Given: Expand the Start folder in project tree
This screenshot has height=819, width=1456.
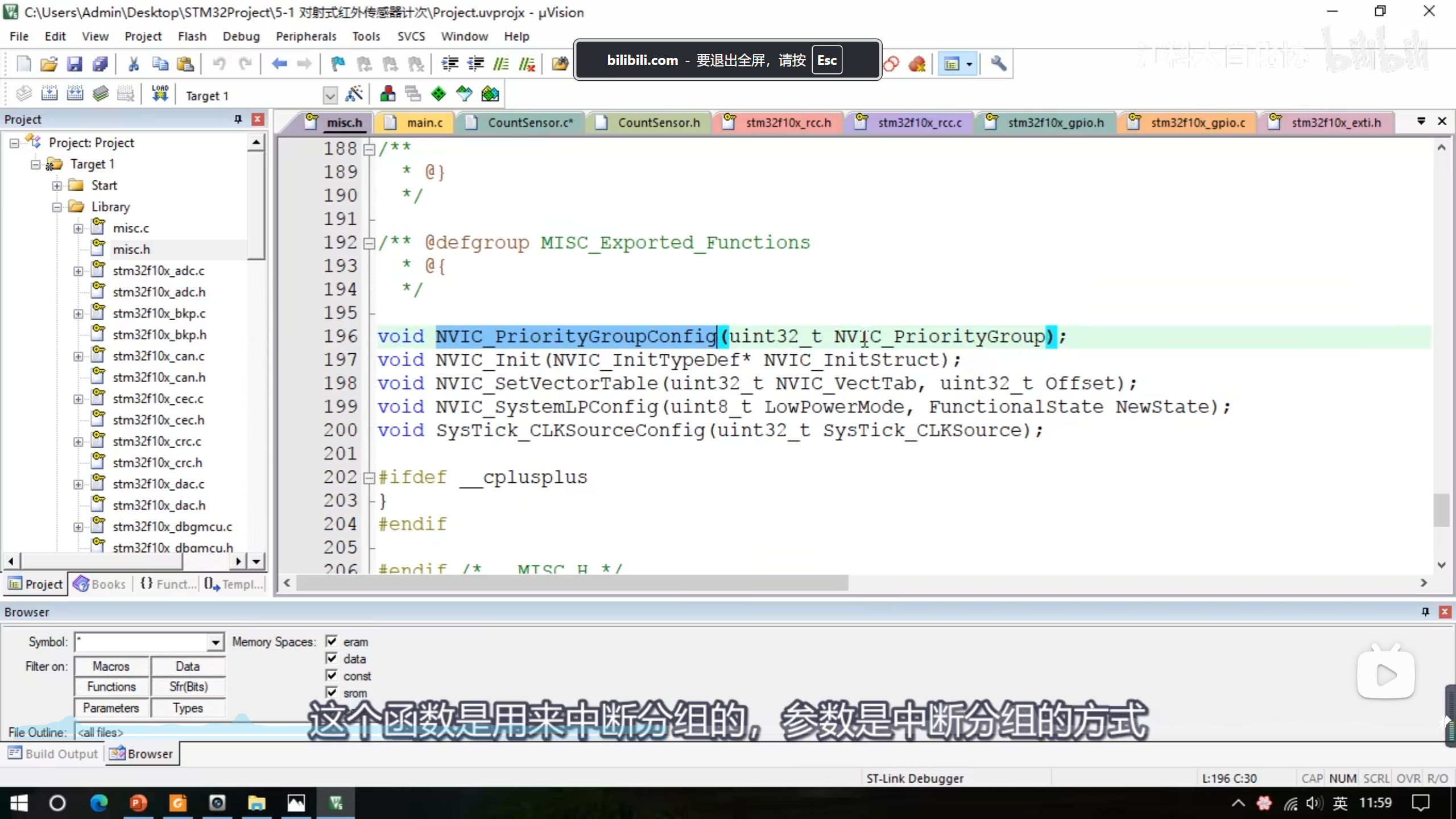Looking at the screenshot, I should [57, 185].
